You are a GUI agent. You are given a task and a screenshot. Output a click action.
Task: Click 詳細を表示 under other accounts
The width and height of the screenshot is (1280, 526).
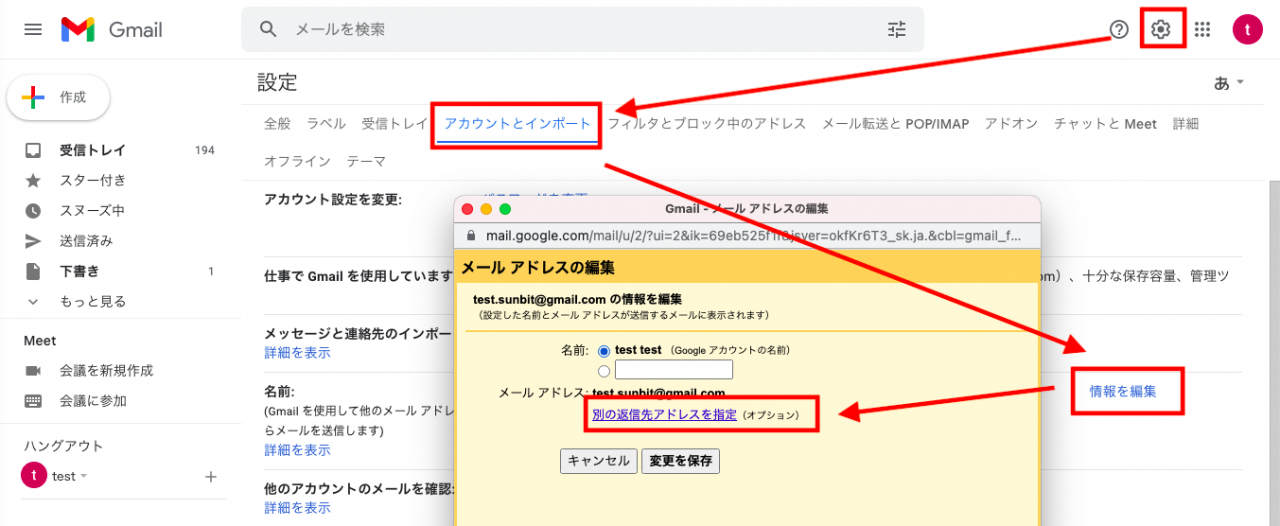297,508
